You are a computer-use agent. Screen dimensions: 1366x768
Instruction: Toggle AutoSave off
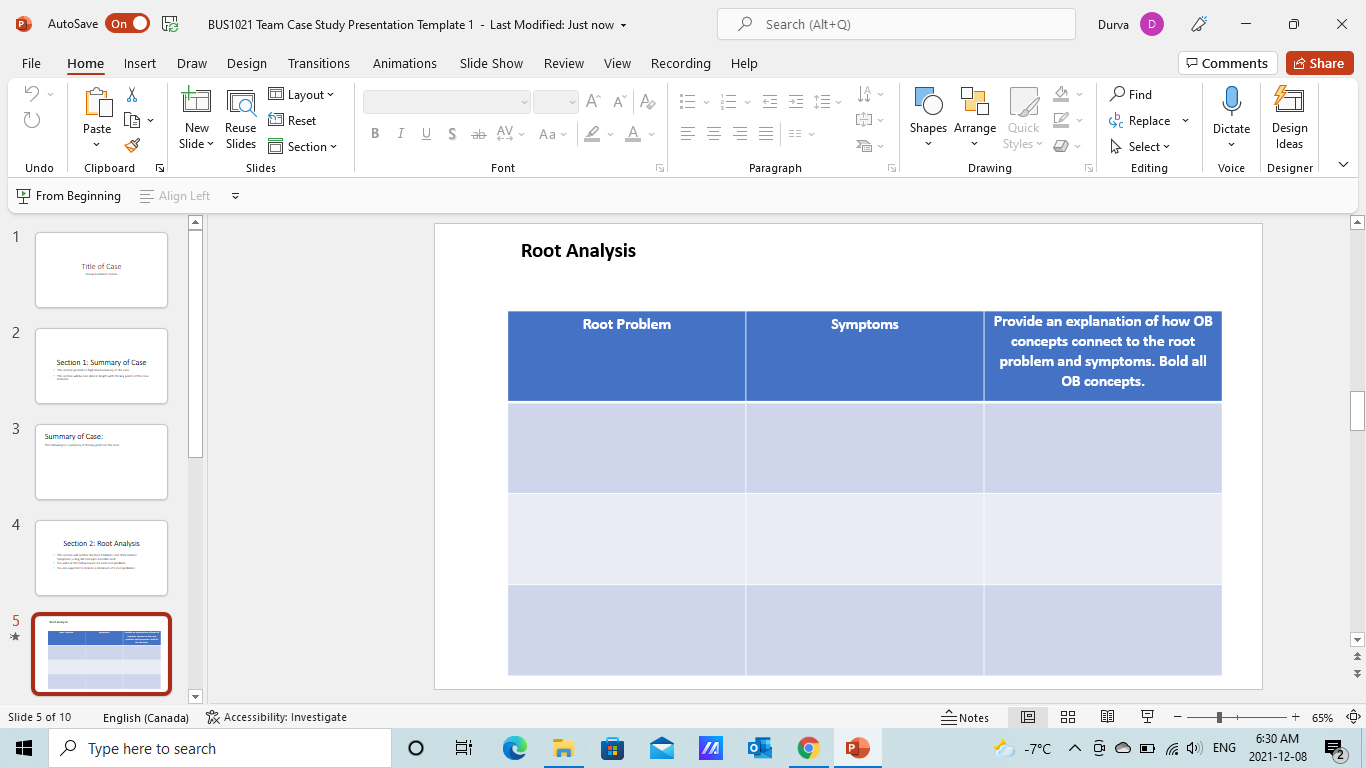[x=128, y=24]
